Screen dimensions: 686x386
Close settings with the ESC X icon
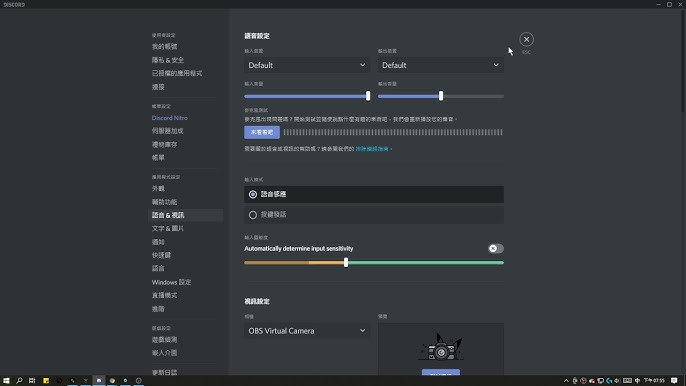[526, 39]
